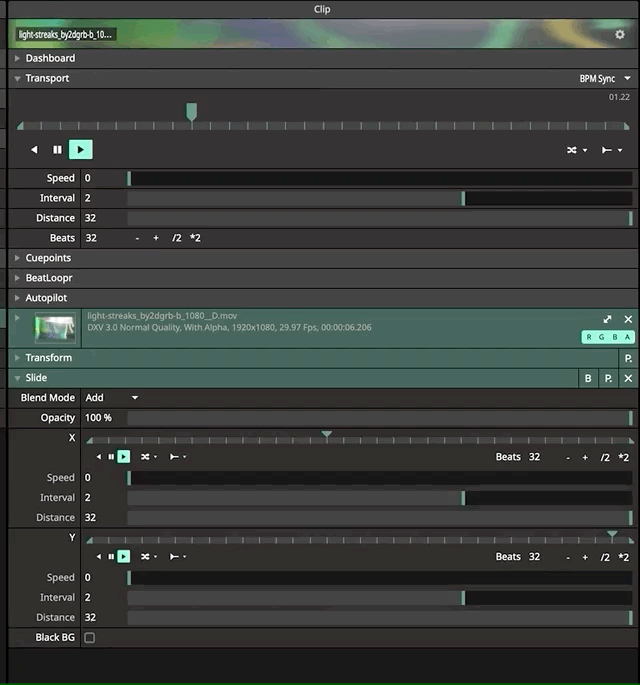Toggle the Slide effect bypass B button

588,378
